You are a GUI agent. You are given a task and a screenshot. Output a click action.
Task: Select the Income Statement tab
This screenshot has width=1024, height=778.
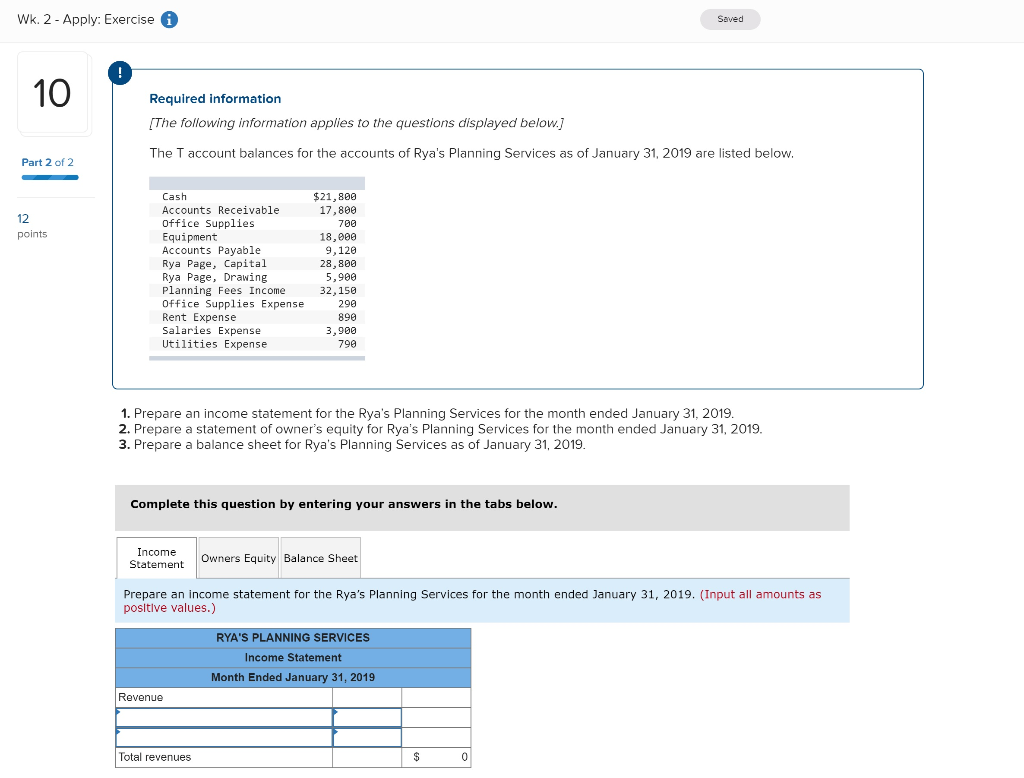[x=156, y=557]
